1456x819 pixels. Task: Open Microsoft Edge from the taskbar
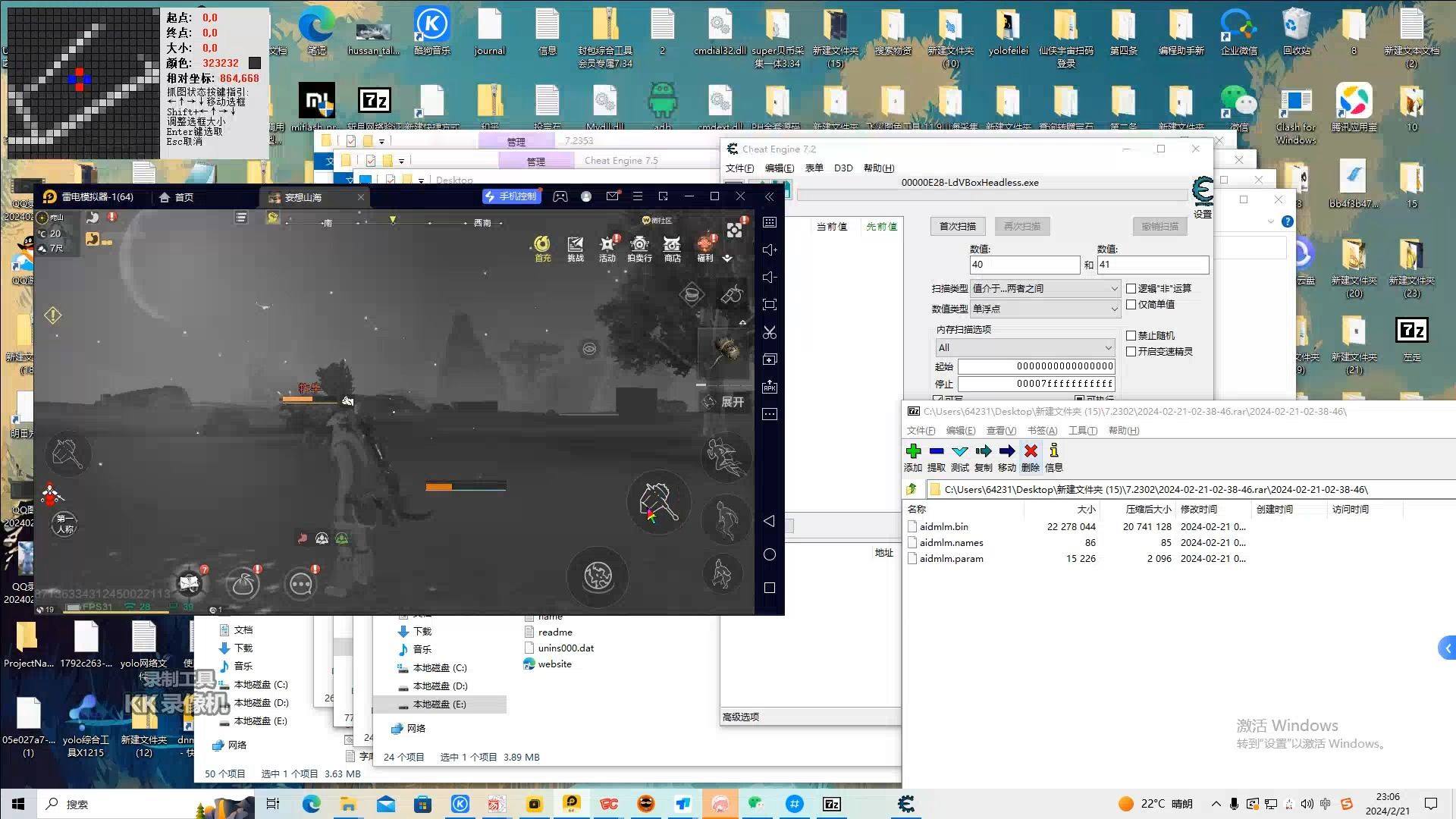(312, 804)
